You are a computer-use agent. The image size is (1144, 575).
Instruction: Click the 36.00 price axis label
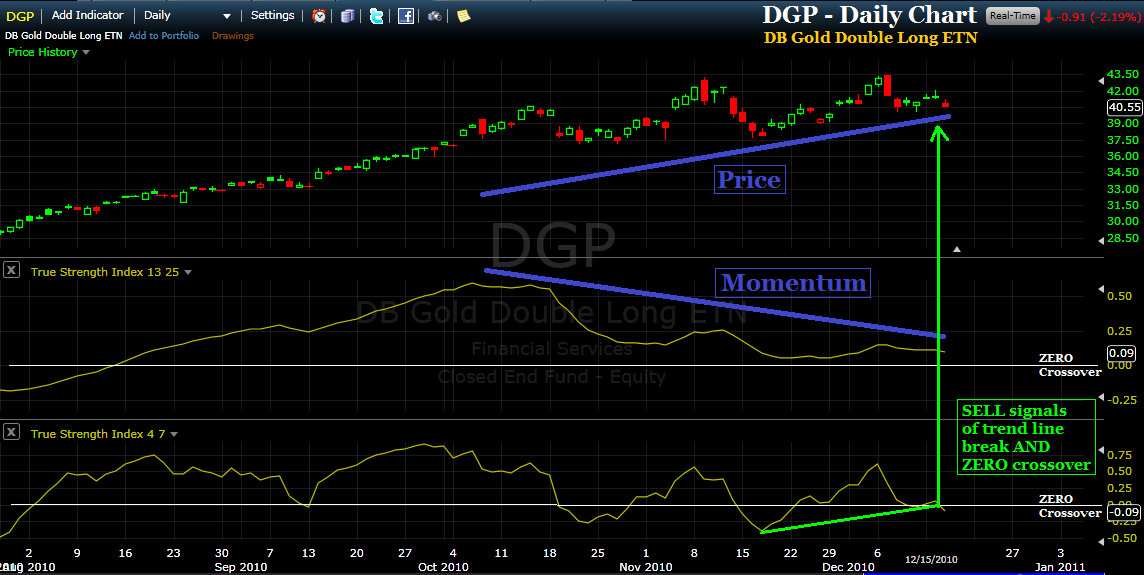coord(1123,155)
